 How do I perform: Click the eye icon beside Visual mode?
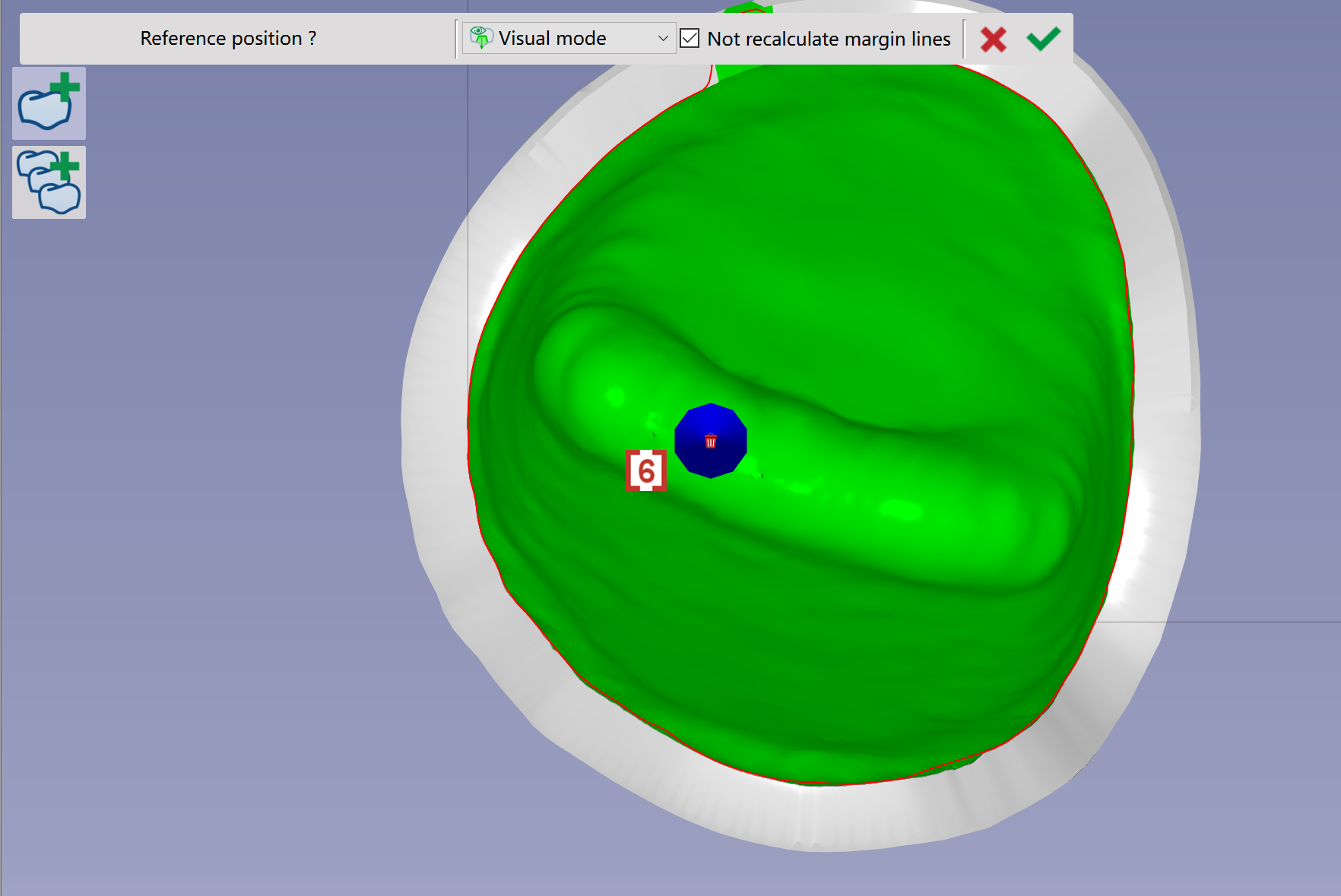tap(480, 37)
